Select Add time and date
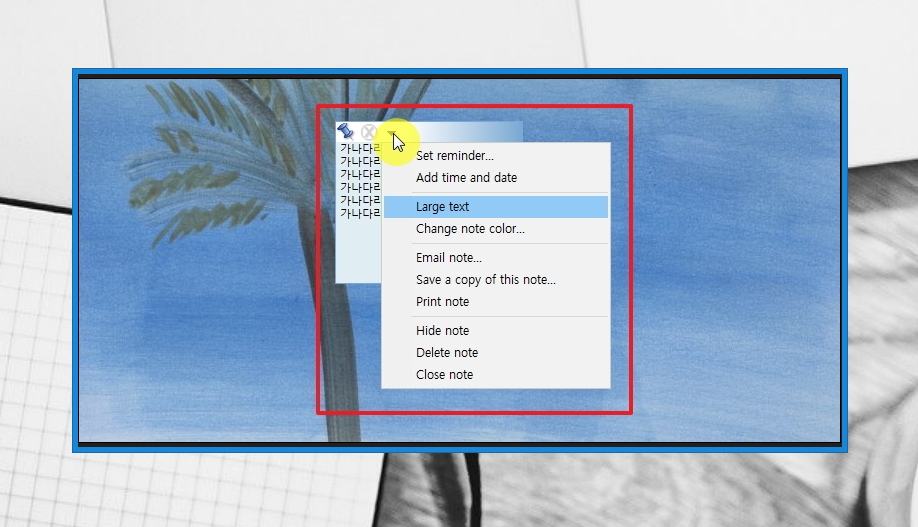Image resolution: width=918 pixels, height=527 pixels. 496,177
